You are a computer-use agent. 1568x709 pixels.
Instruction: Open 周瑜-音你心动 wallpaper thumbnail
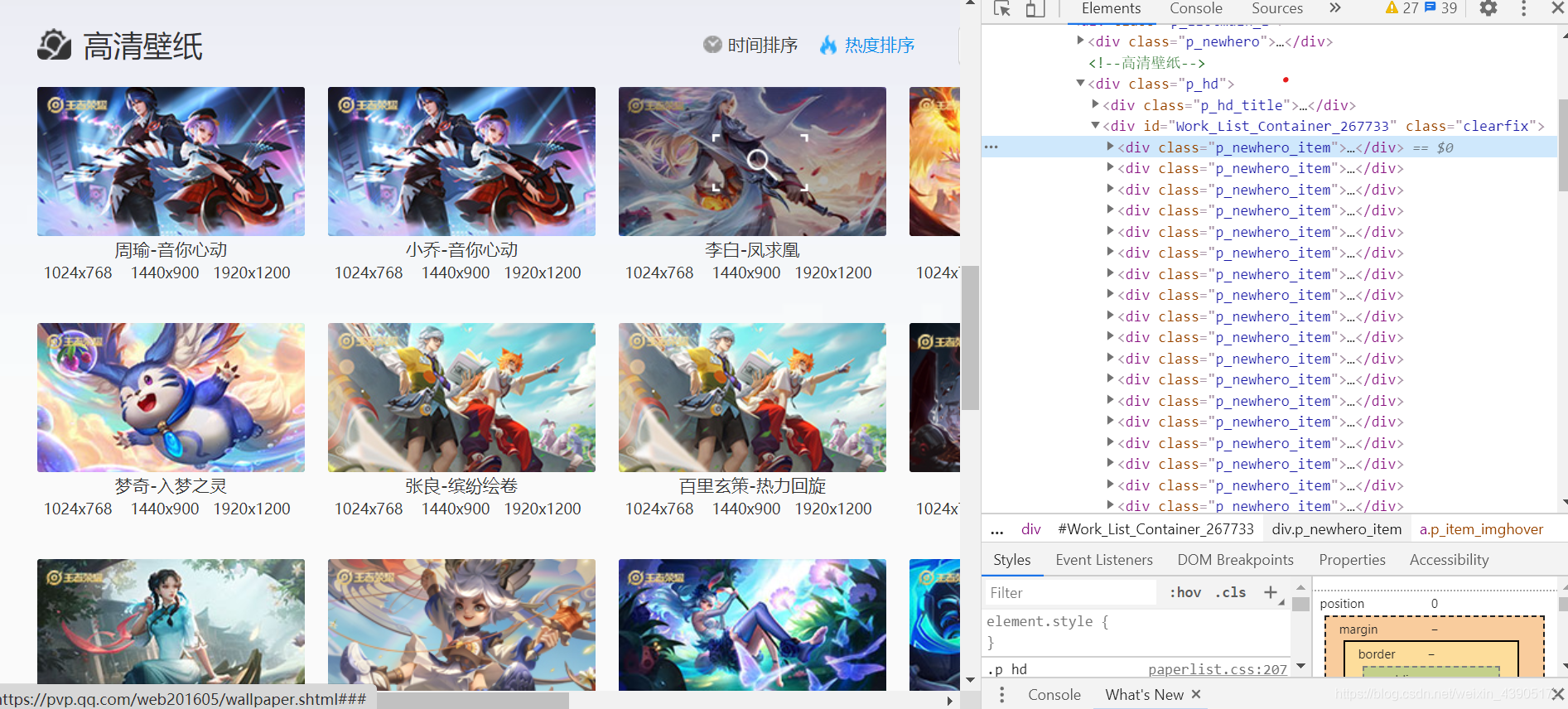pos(171,162)
